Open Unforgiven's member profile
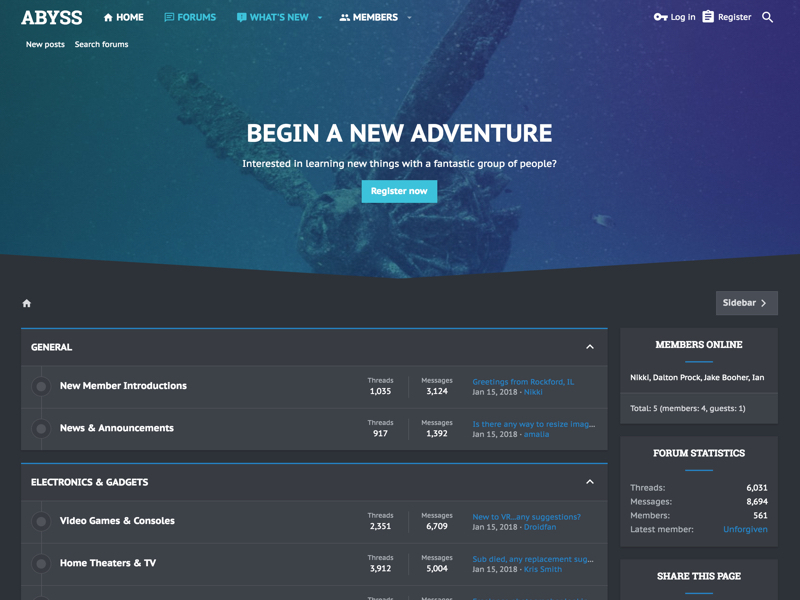 pyautogui.click(x=745, y=529)
